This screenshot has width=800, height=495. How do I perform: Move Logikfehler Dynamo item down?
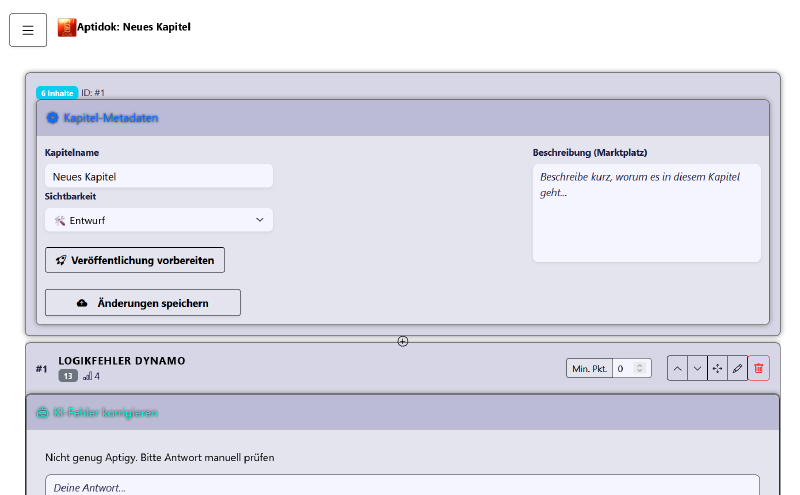click(x=697, y=368)
